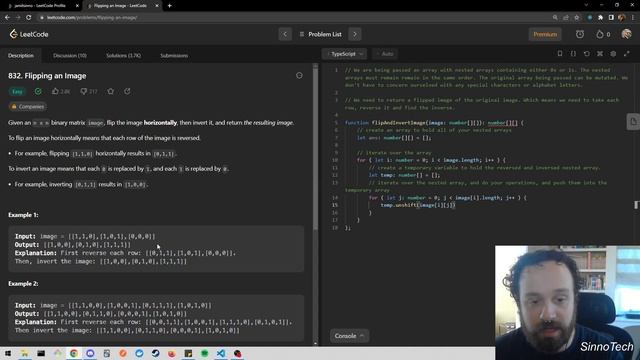Image resolution: width=640 pixels, height=360 pixels.
Task: Bookmark this page star in address bar
Action: click(x=576, y=18)
